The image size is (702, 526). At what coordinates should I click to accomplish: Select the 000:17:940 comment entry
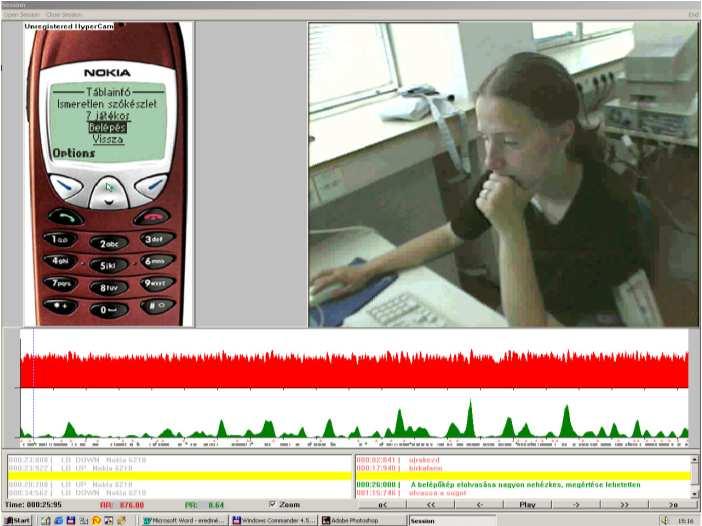click(522, 468)
